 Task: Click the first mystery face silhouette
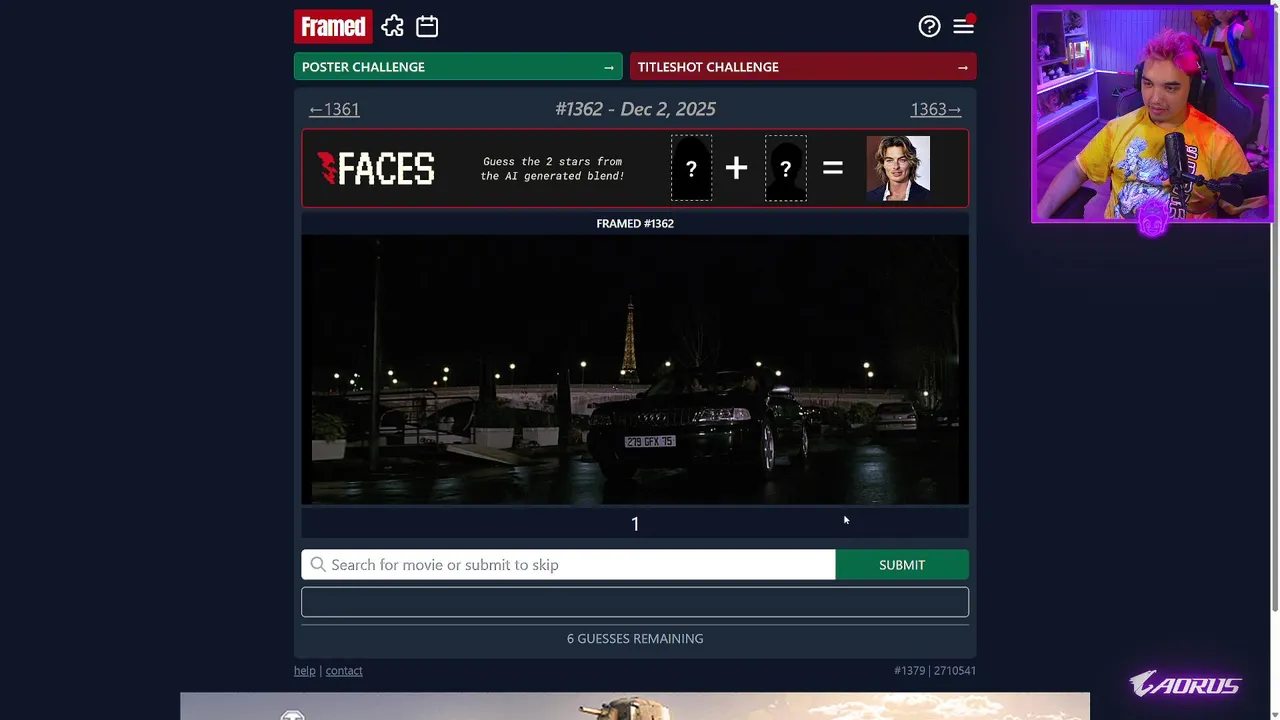tap(691, 168)
